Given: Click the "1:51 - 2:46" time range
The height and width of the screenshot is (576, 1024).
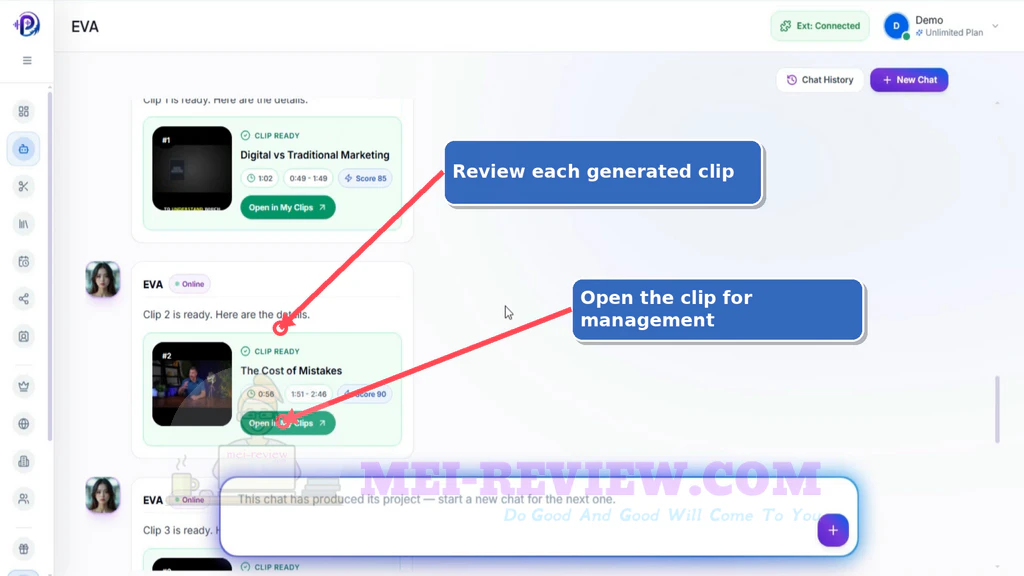Looking at the screenshot, I should click(308, 394).
